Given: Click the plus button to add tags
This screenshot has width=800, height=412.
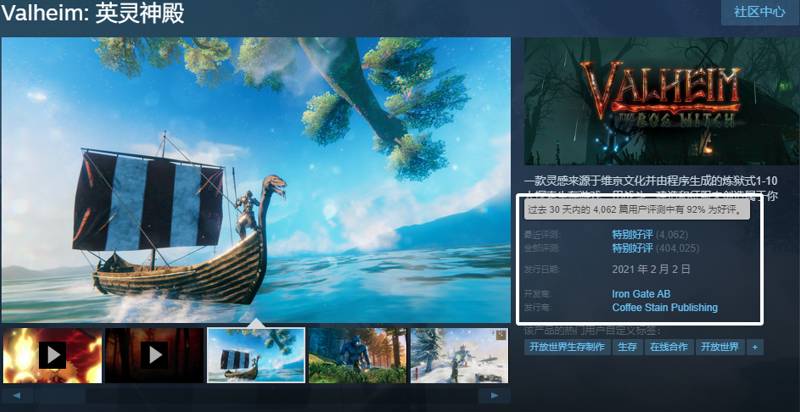Looking at the screenshot, I should 755,347.
